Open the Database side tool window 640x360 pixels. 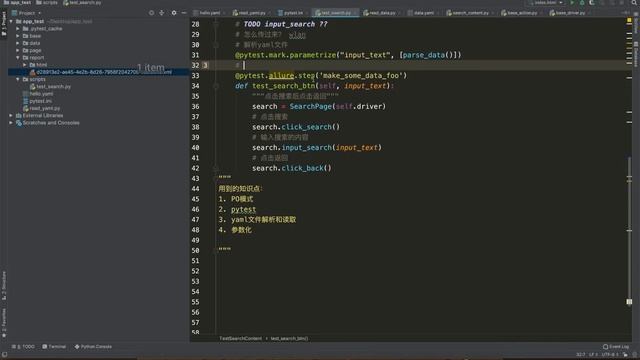636,54
